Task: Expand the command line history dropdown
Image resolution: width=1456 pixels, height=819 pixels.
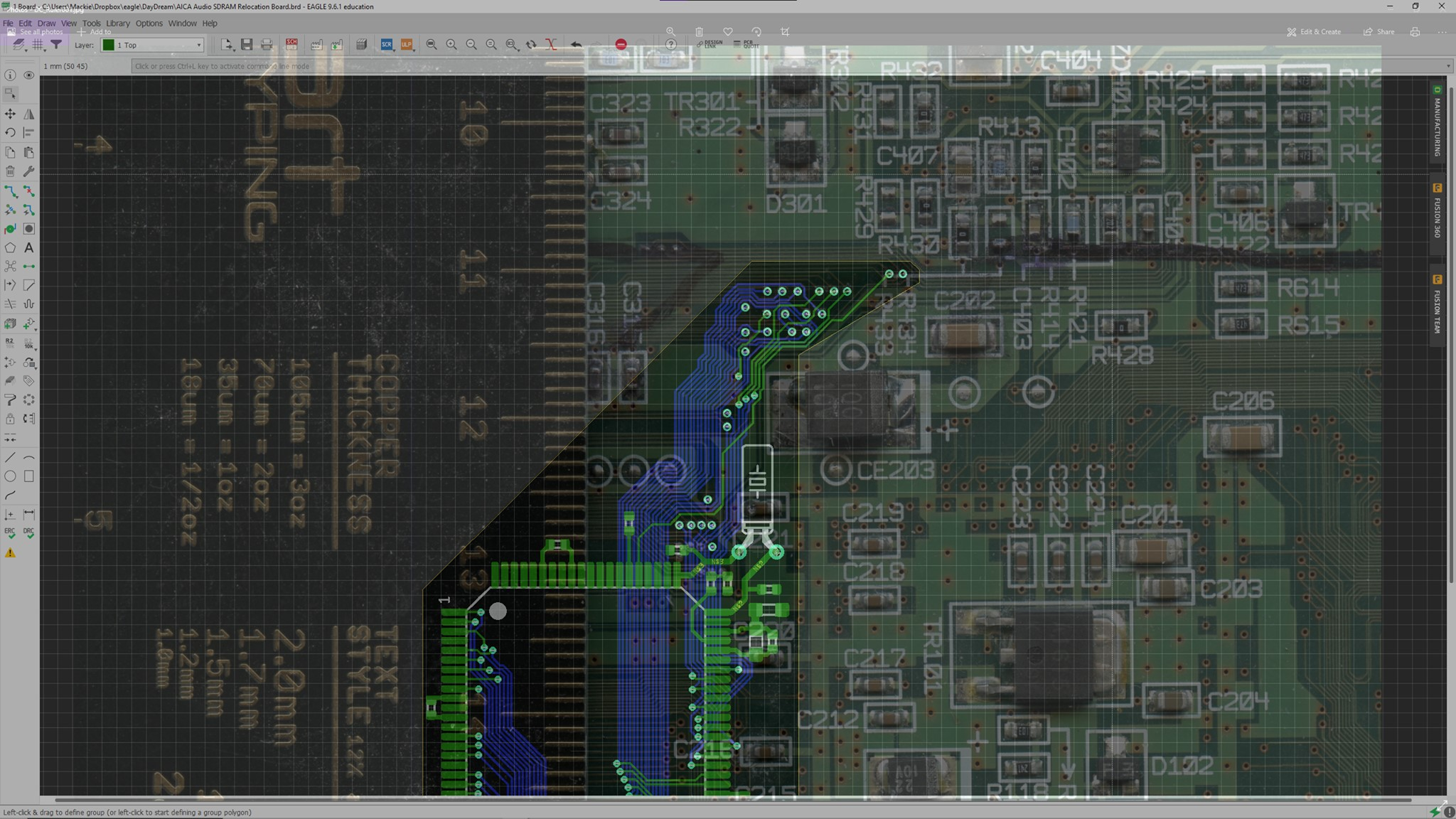Action: (1448, 66)
